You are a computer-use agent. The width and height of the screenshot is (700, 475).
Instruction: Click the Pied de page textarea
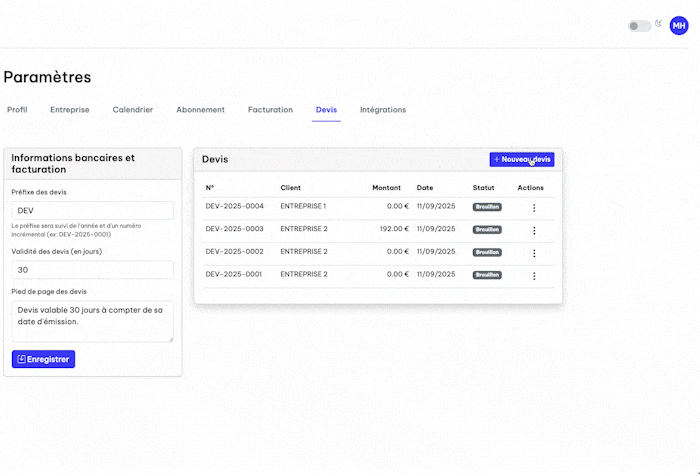[x=92, y=322]
